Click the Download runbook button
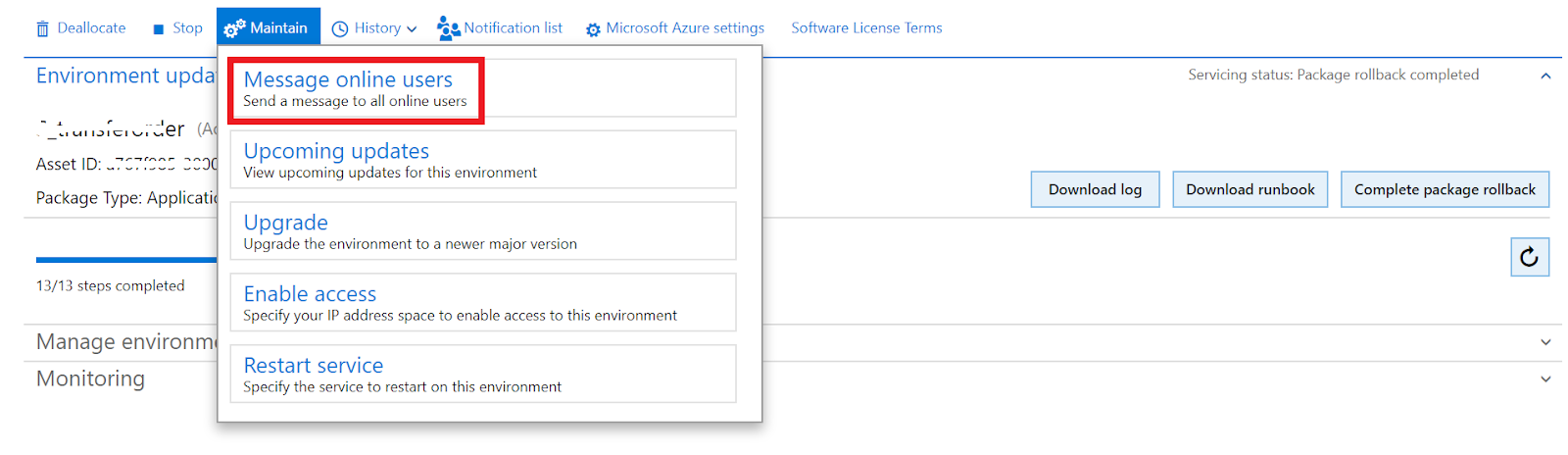The height and width of the screenshot is (455, 1568). click(x=1249, y=190)
